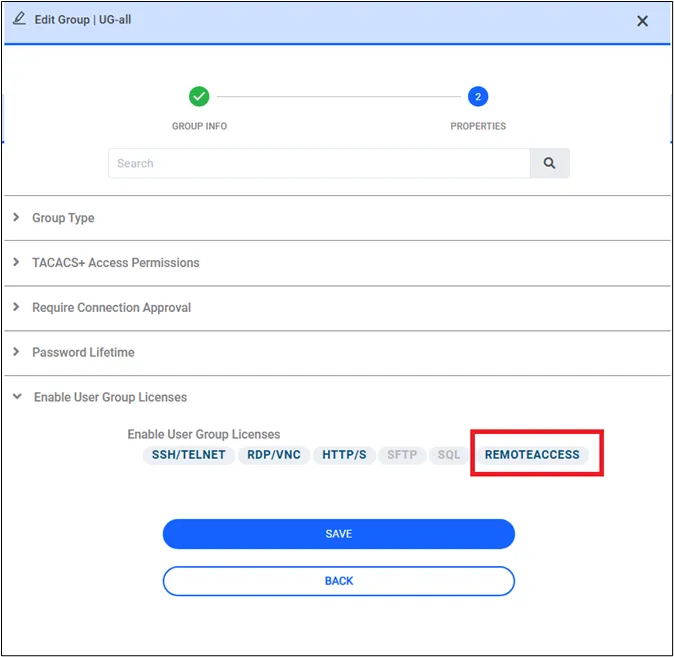Expand the Group Type chevron
Image resolution: width=674 pixels, height=657 pixels.
click(x=16, y=217)
